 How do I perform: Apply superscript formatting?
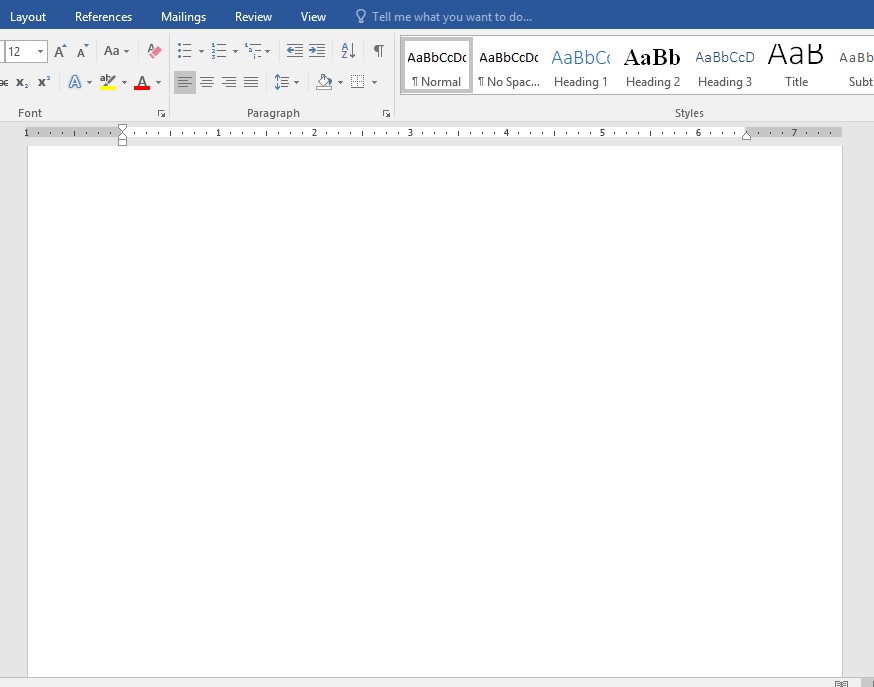pos(44,82)
